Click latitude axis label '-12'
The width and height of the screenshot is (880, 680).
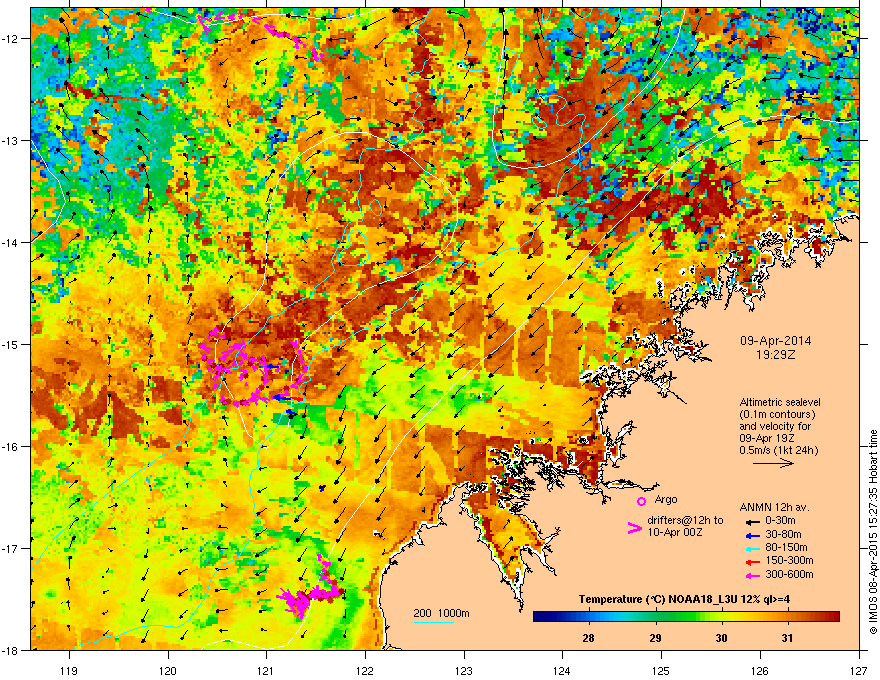(x=10, y=39)
